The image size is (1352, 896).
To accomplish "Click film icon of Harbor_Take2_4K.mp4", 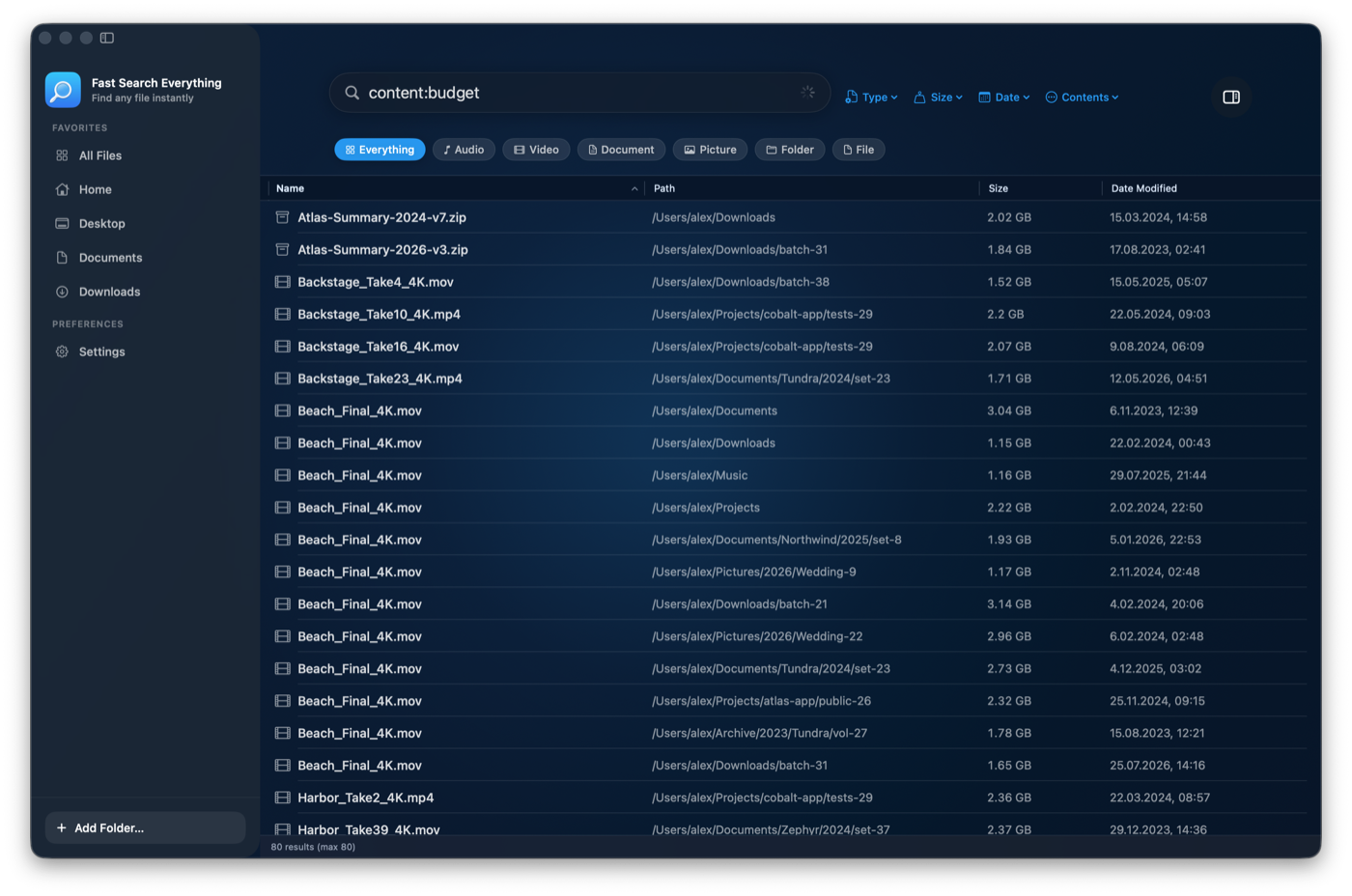I will pos(282,798).
